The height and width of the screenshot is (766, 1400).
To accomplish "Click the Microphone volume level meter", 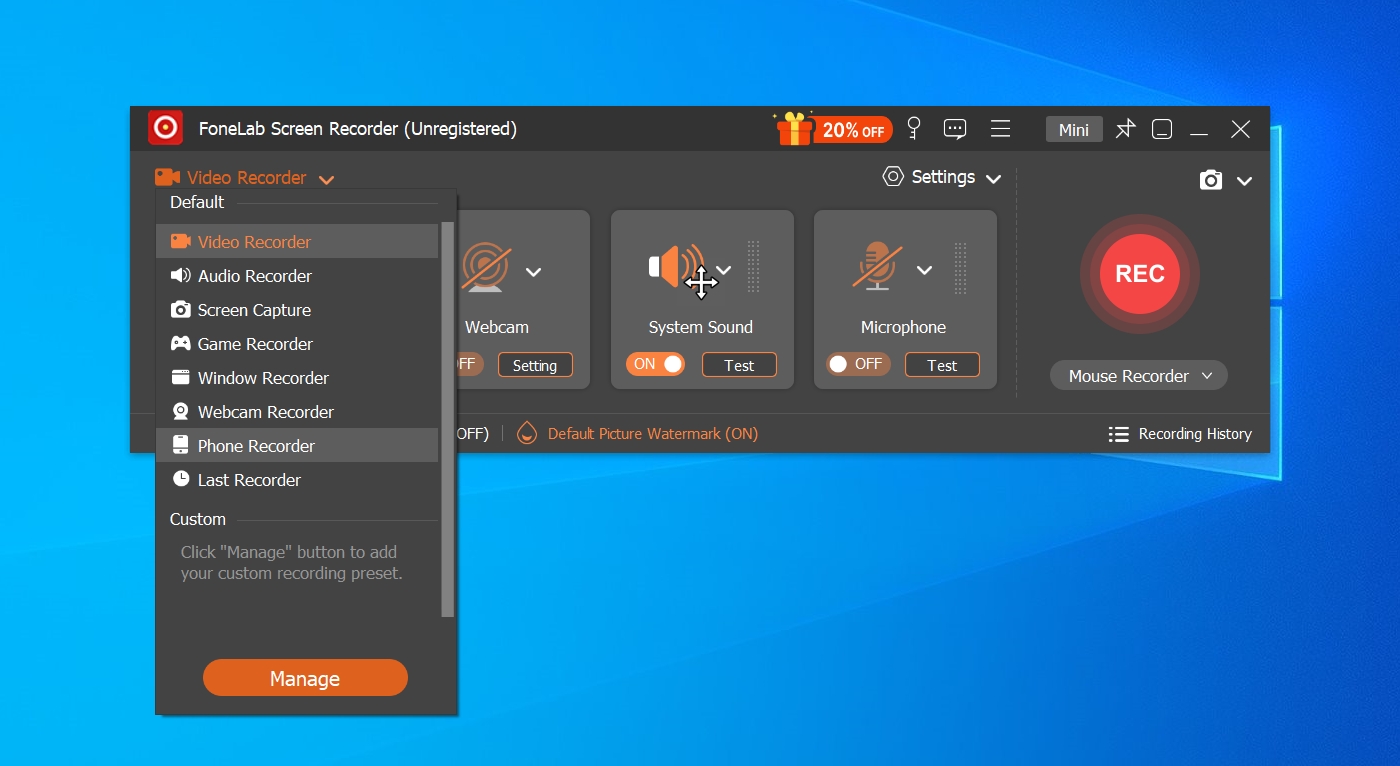I will tap(960, 267).
